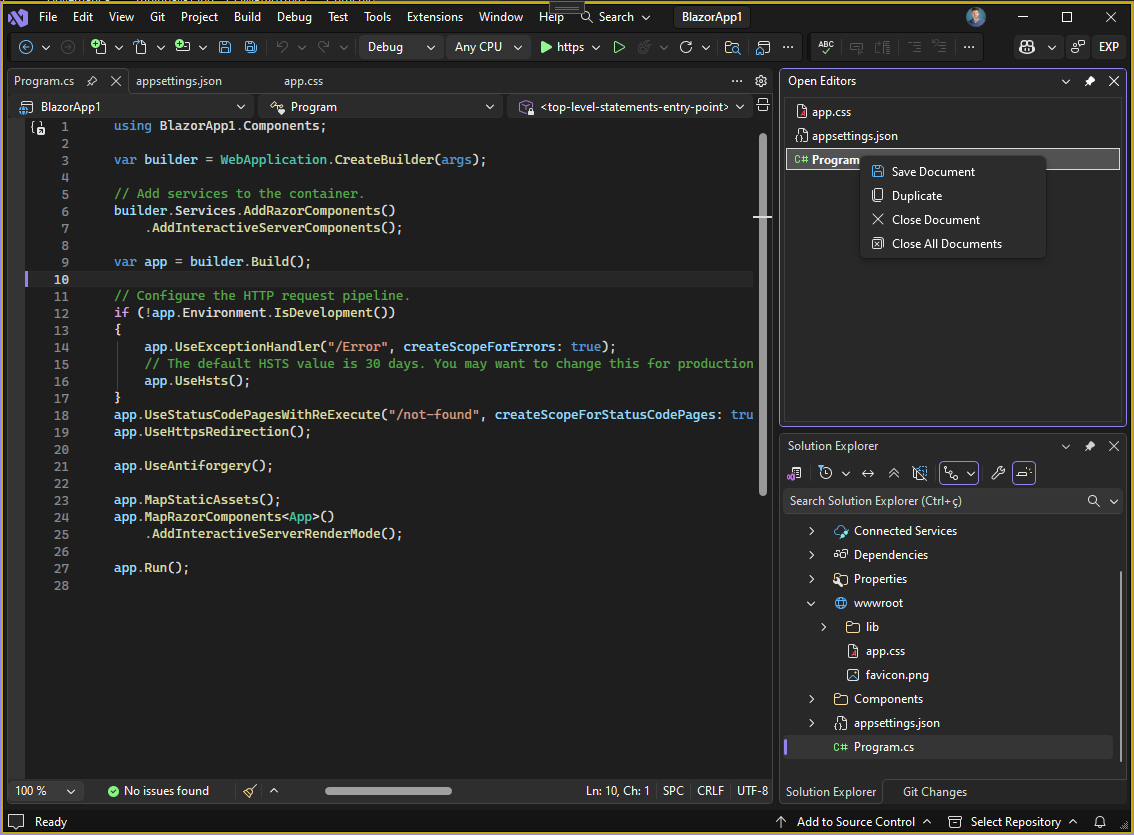The image size is (1134, 835).
Task: Open the Build menu
Action: pyautogui.click(x=247, y=17)
